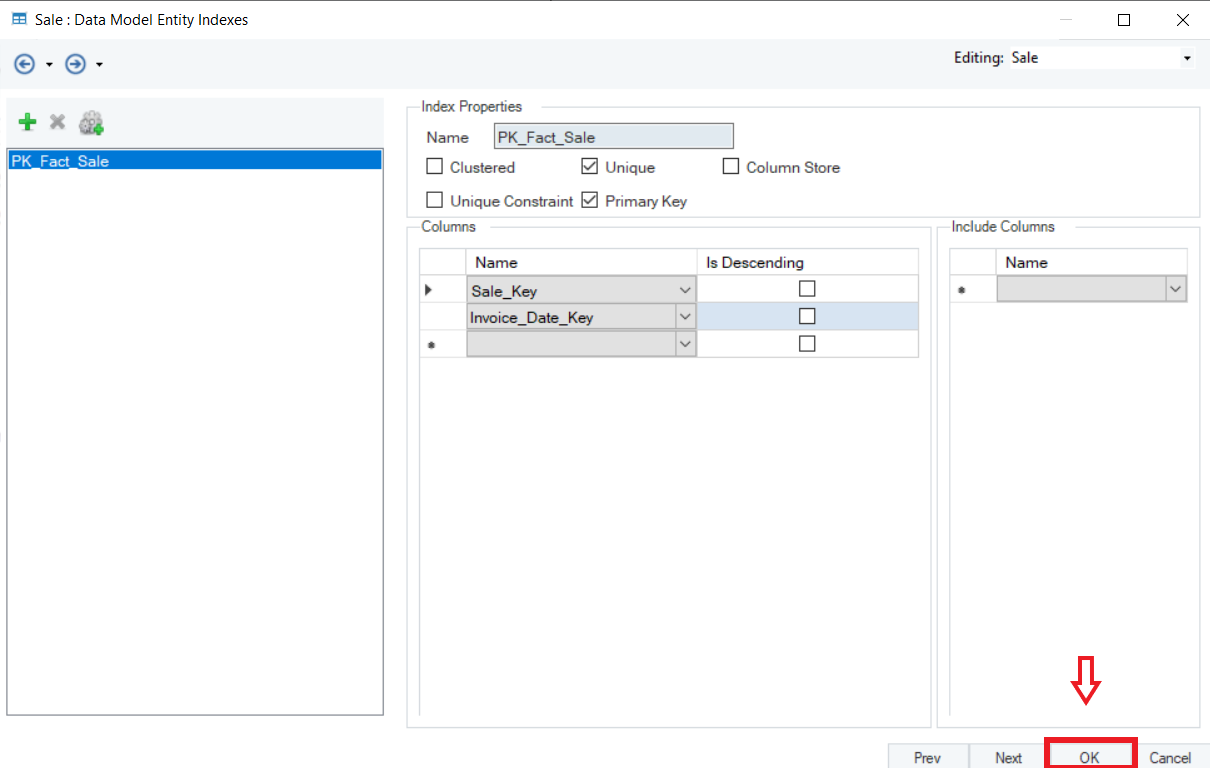1210x768 pixels.
Task: Enable the Clustered checkbox
Action: [x=434, y=167]
